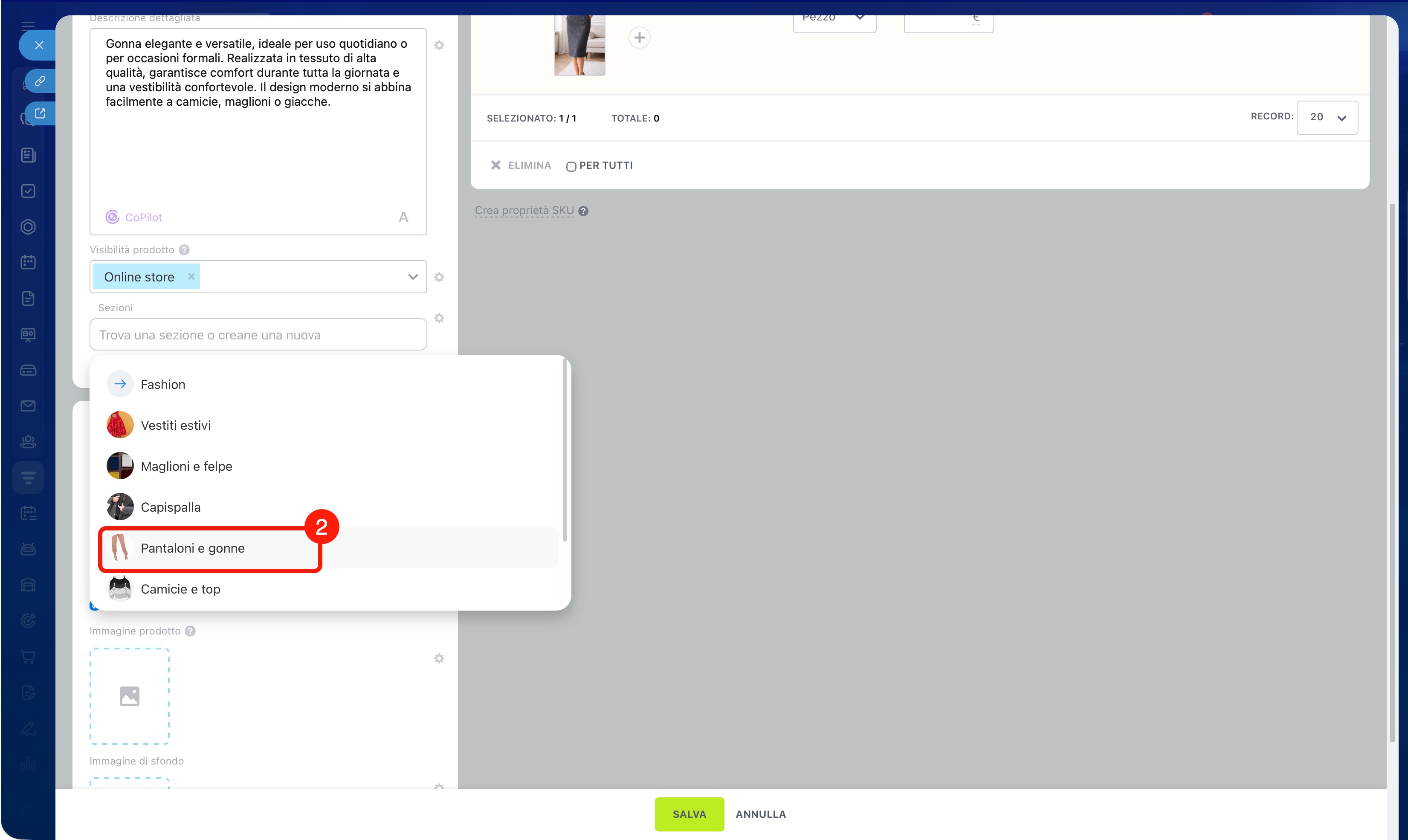Screen dimensions: 1408x840
Task: Click the CoPilot icon in description field
Action: (x=112, y=217)
